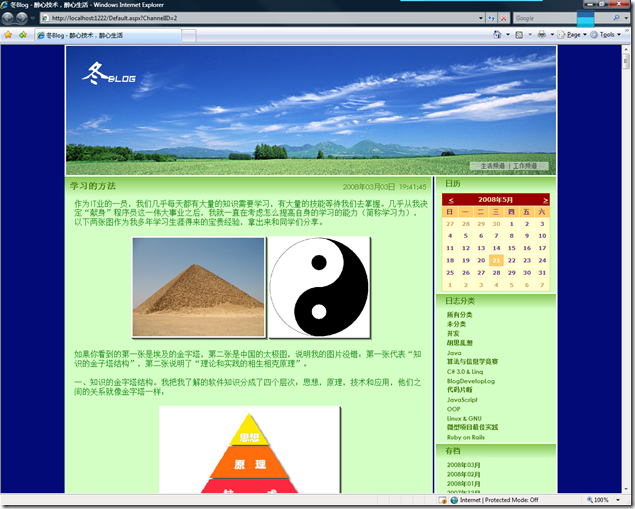This screenshot has height=509, width=635.
Task: Go to next month in calendar
Action: [x=546, y=200]
